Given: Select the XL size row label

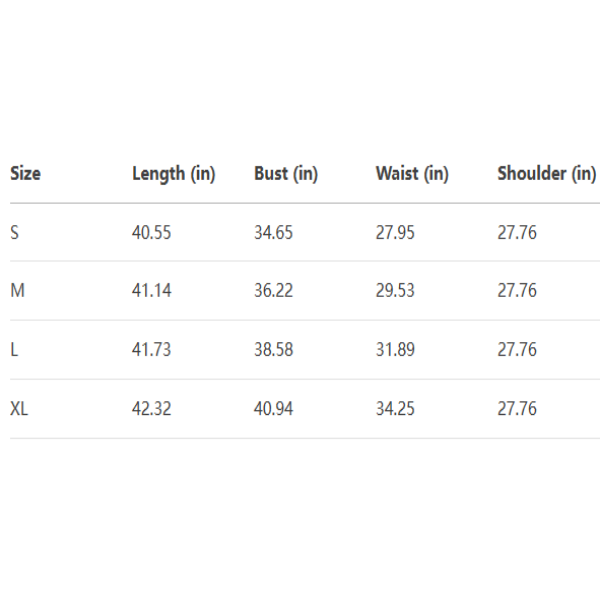Looking at the screenshot, I should [x=20, y=409].
